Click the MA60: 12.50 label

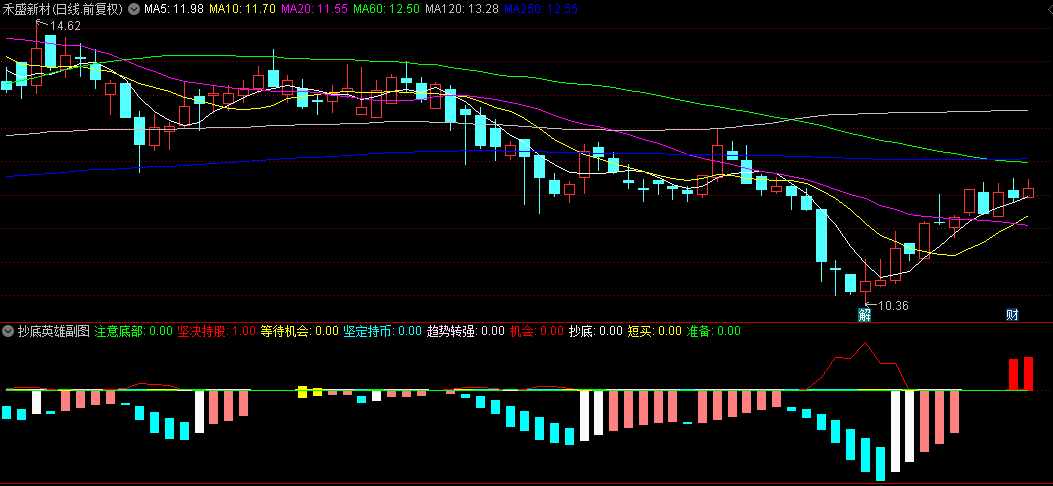[385, 9]
